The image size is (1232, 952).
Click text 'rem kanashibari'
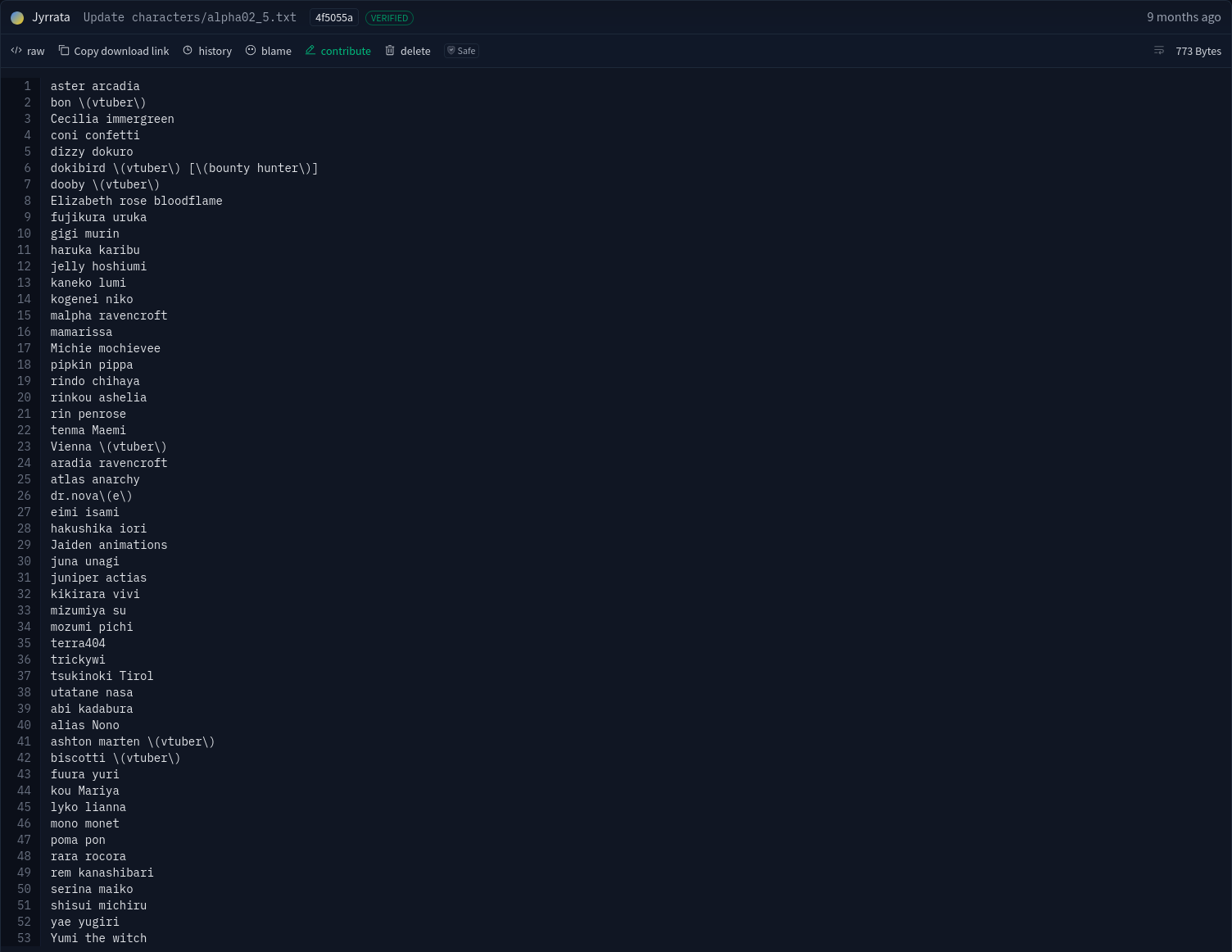pyautogui.click(x=102, y=873)
